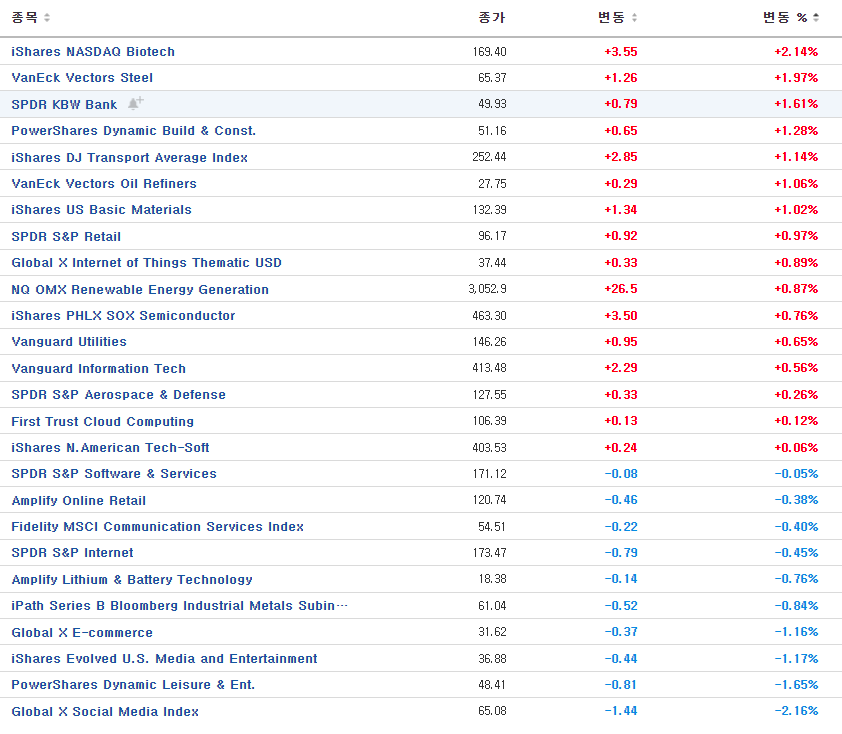842x734 pixels.
Task: Click percent change +2.14%
Action: coord(796,52)
